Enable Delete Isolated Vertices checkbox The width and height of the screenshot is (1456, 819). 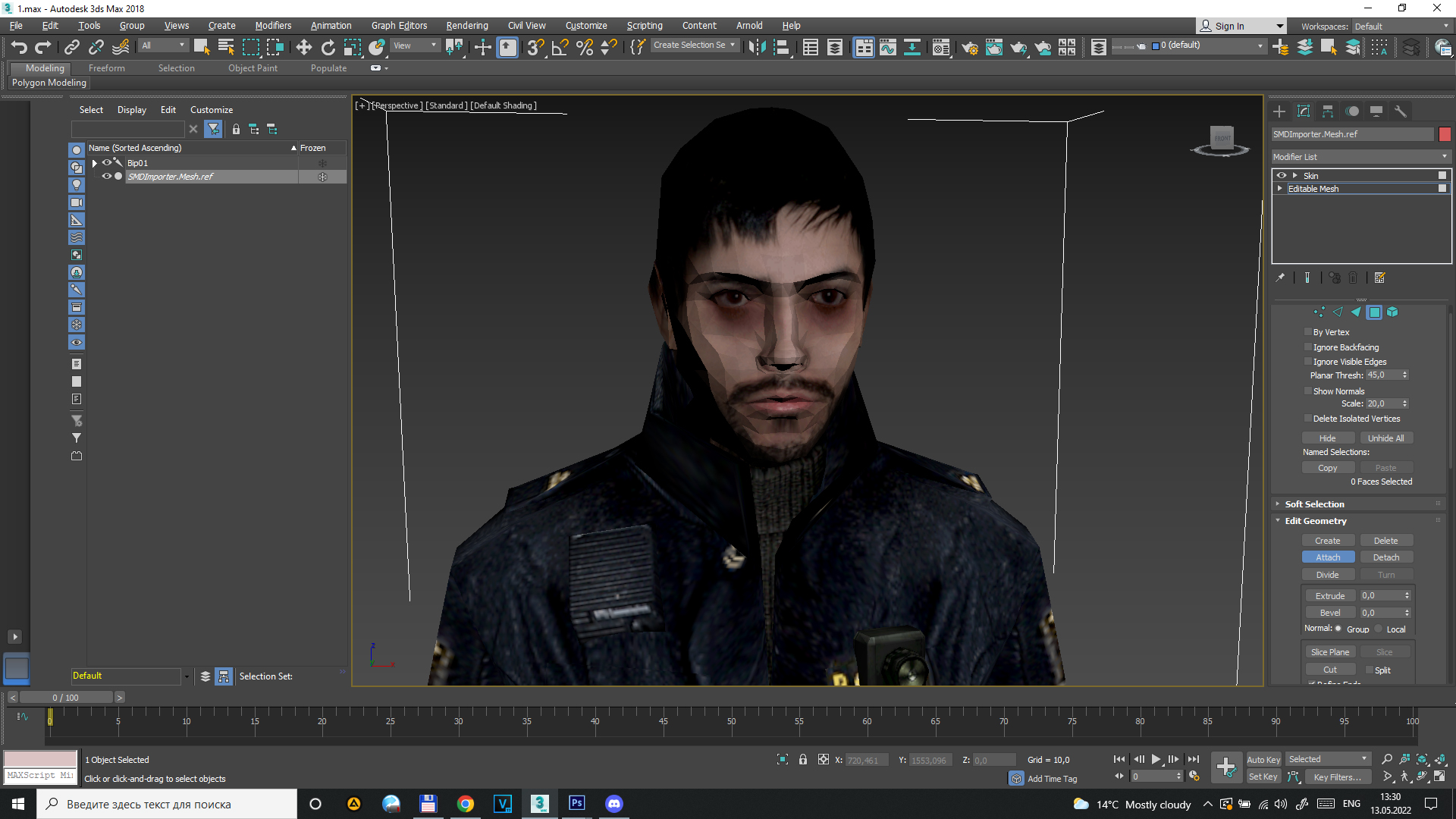pyautogui.click(x=1308, y=419)
